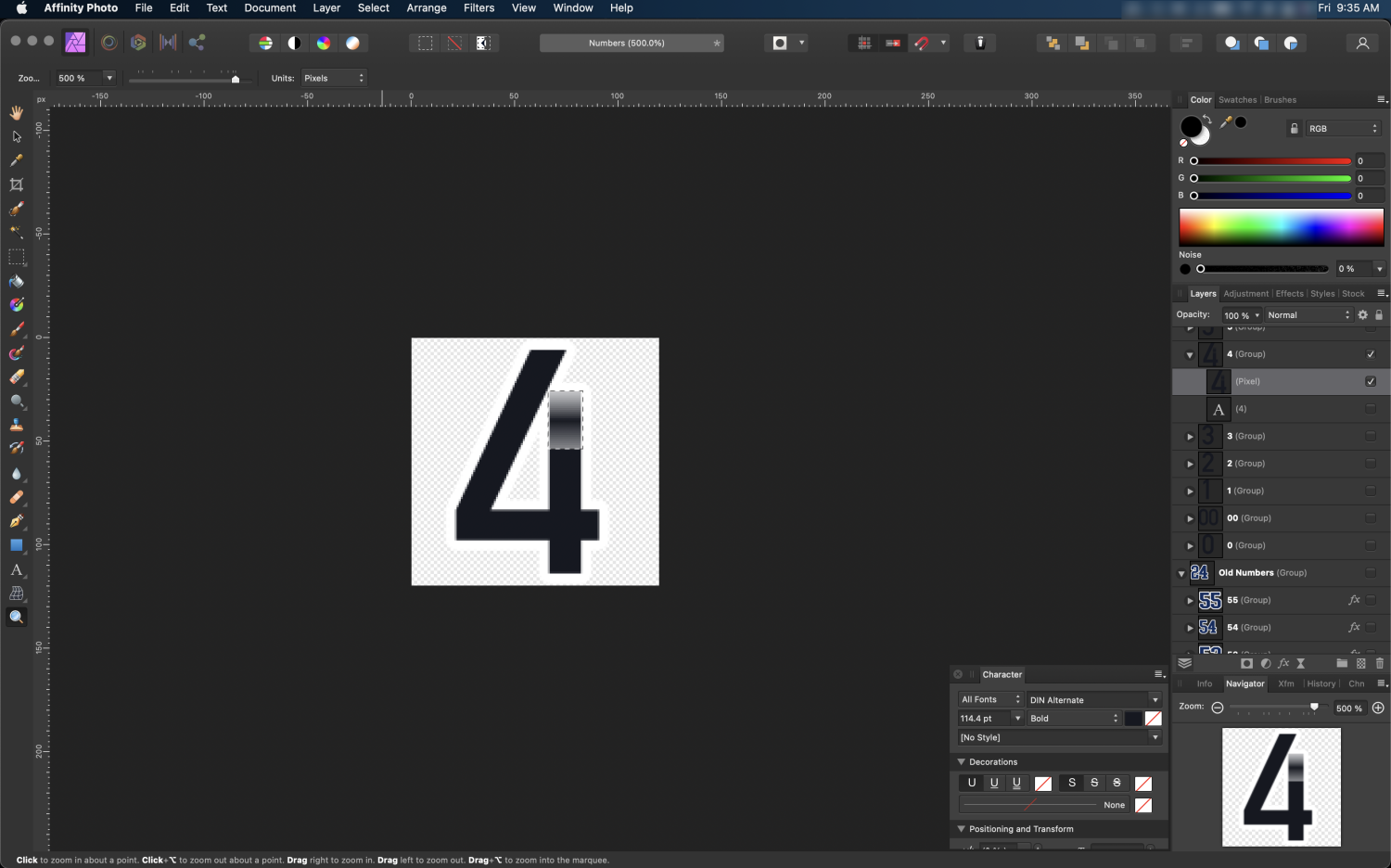Open the DIN Alternate font dropdown
The height and width of the screenshot is (868, 1391).
tap(1155, 699)
